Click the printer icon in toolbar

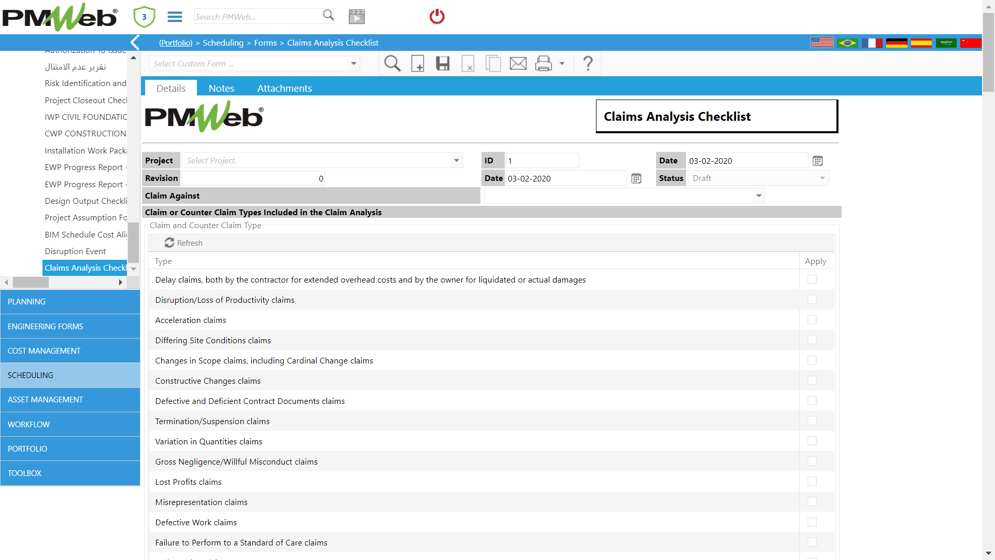[543, 64]
